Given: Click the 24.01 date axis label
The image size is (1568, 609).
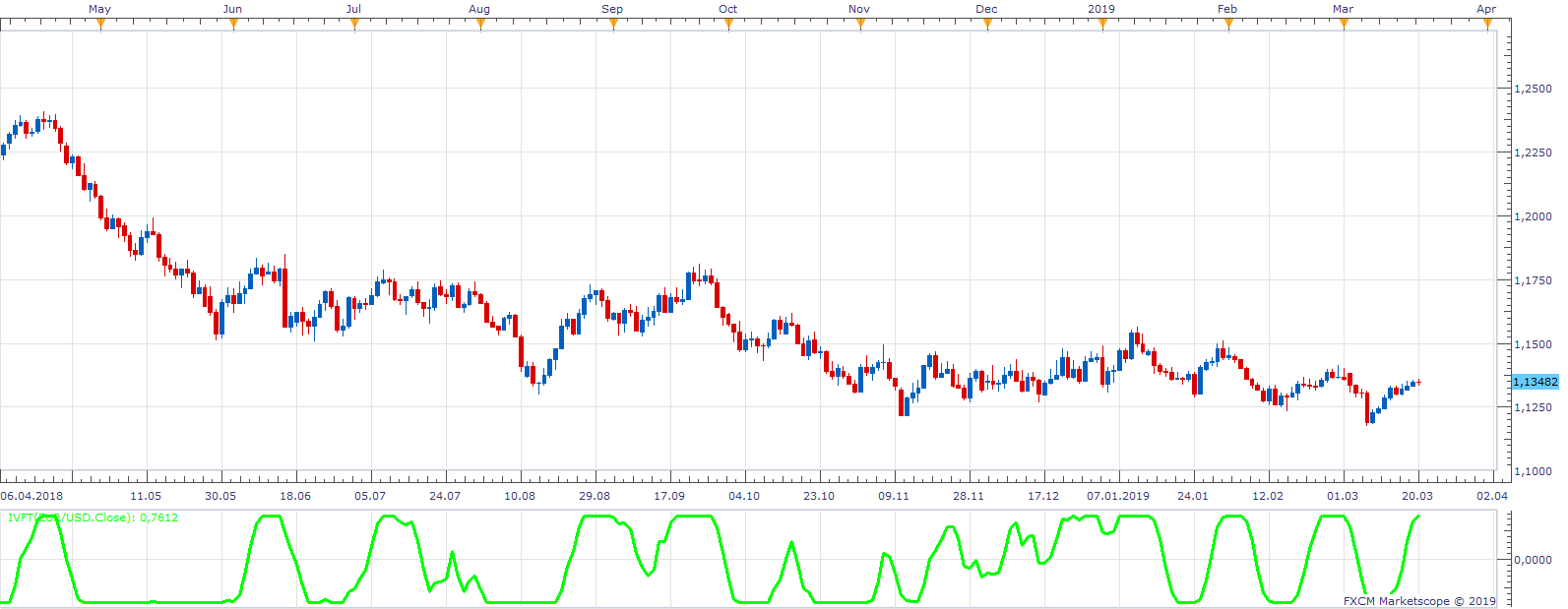Looking at the screenshot, I should 1193,496.
